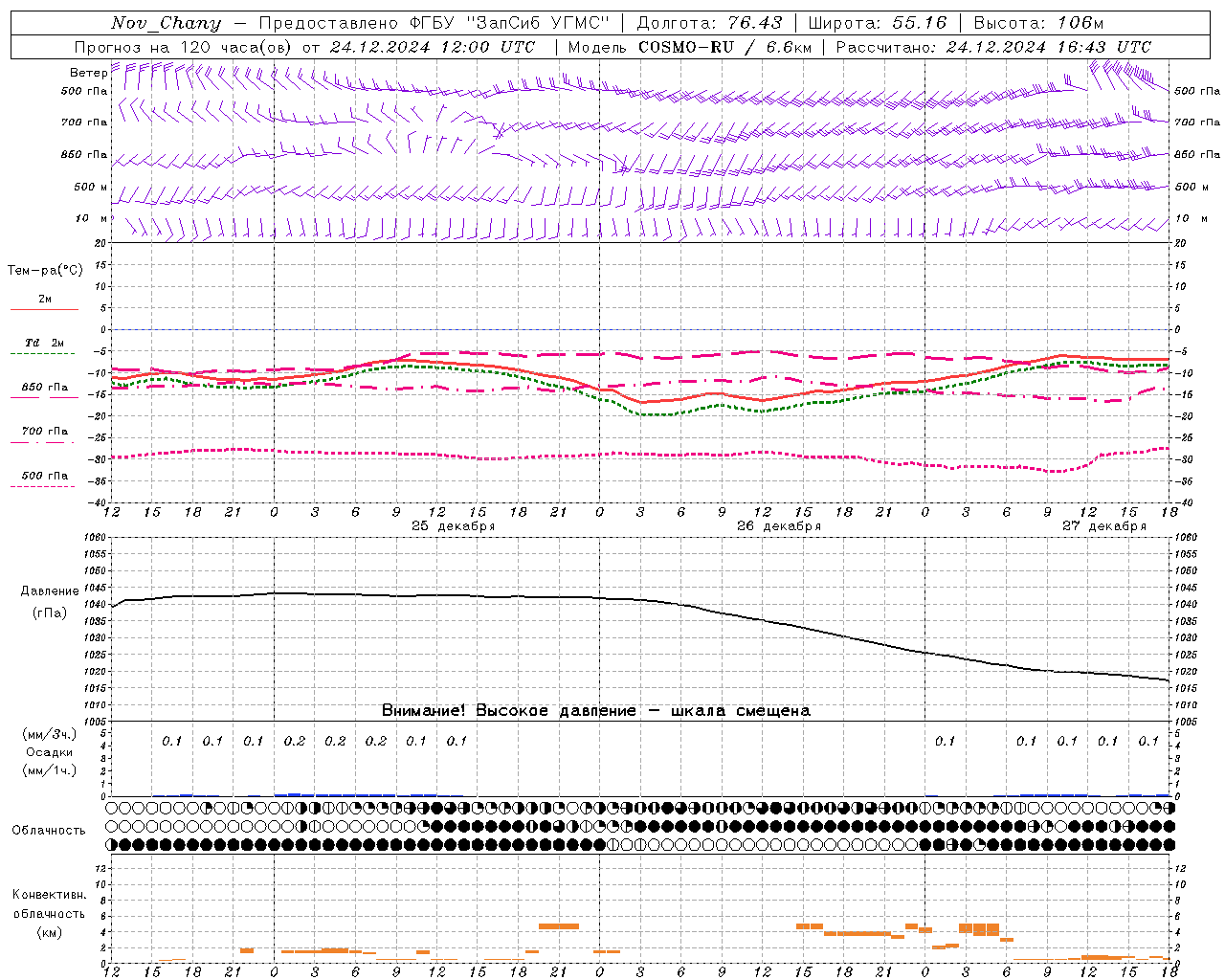Click the '25 декабря' date label
This screenshot has height=980, width=1225.
tap(453, 526)
